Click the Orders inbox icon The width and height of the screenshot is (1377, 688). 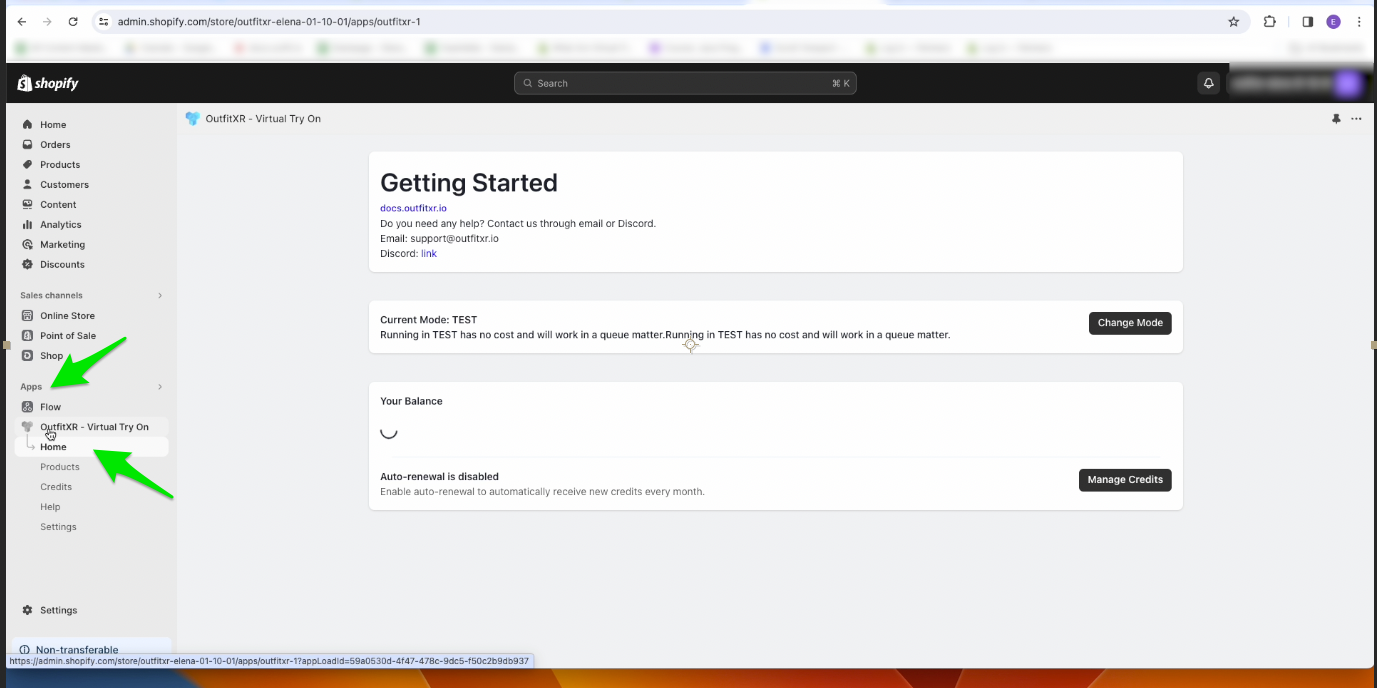pos(27,145)
